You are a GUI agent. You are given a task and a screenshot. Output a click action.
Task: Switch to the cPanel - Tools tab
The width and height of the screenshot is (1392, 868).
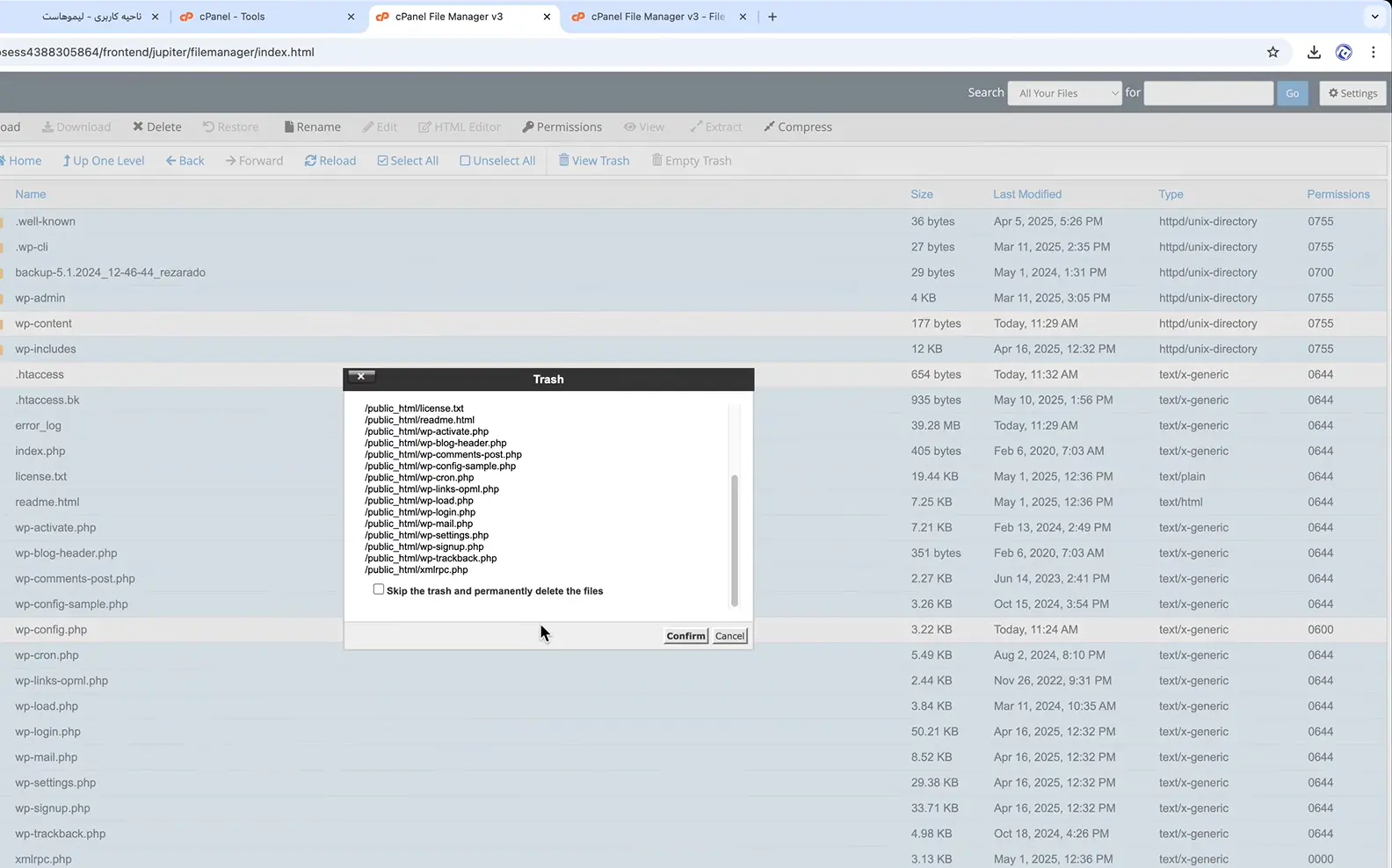[232, 17]
